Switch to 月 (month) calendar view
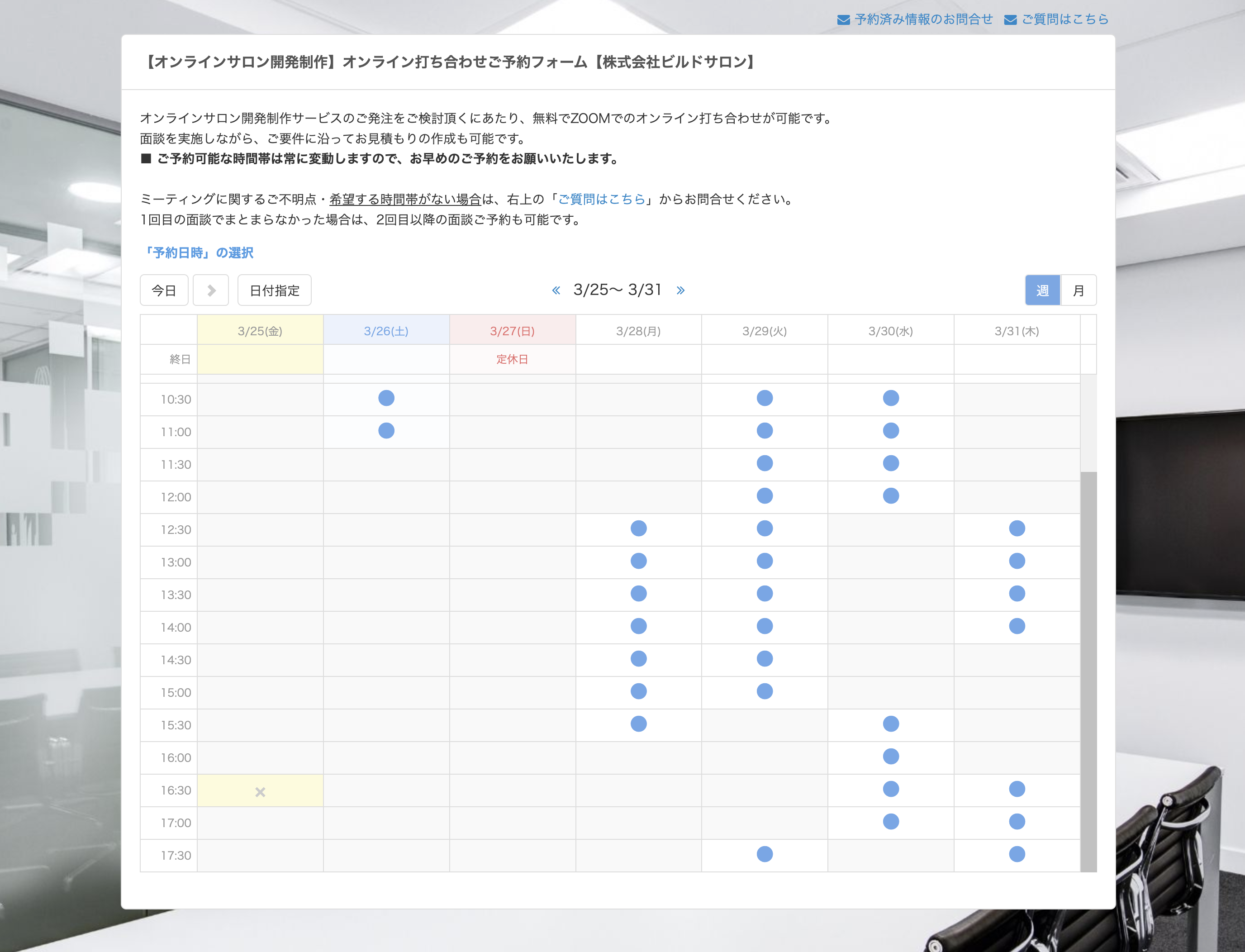The image size is (1245, 952). (x=1079, y=290)
